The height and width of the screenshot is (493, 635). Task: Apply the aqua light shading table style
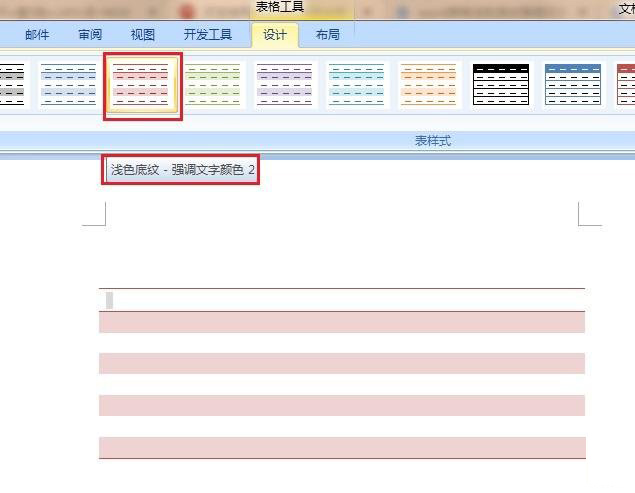[356, 85]
